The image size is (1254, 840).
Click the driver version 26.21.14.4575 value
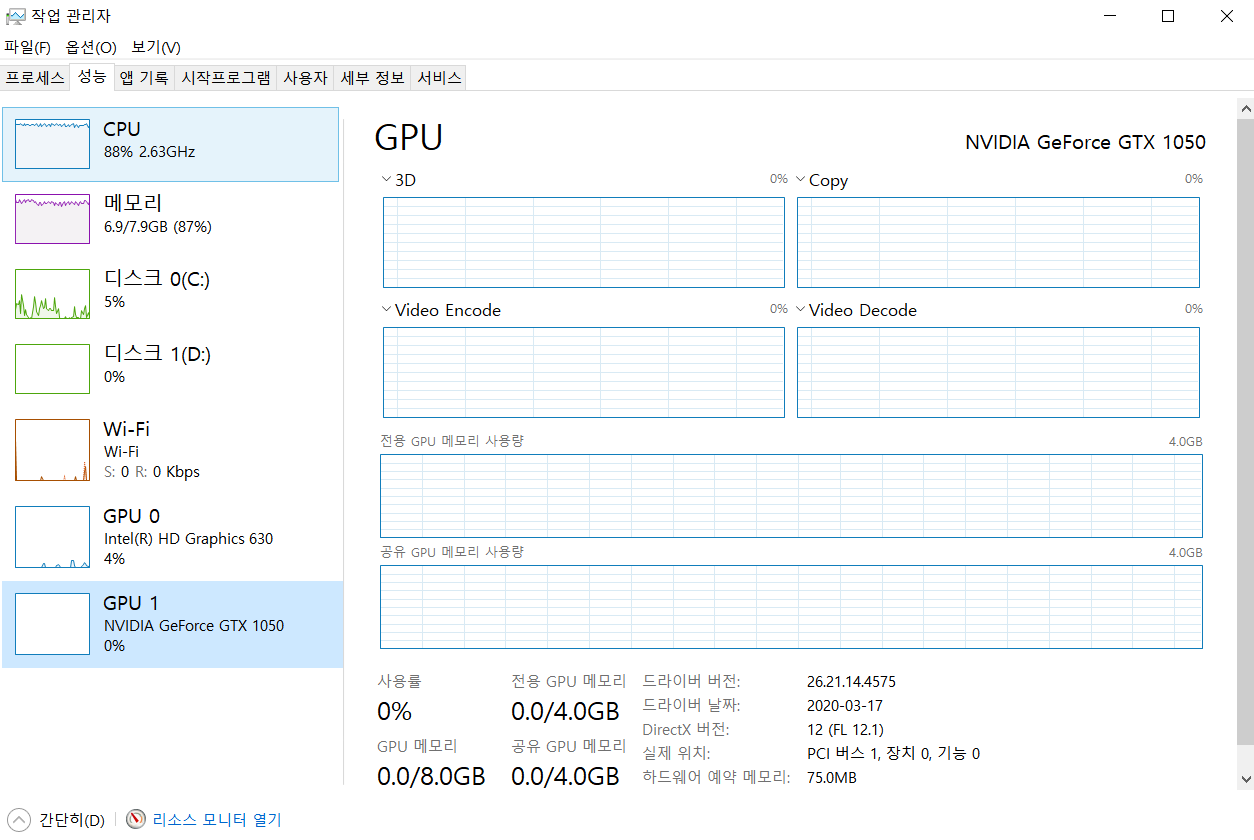(851, 682)
